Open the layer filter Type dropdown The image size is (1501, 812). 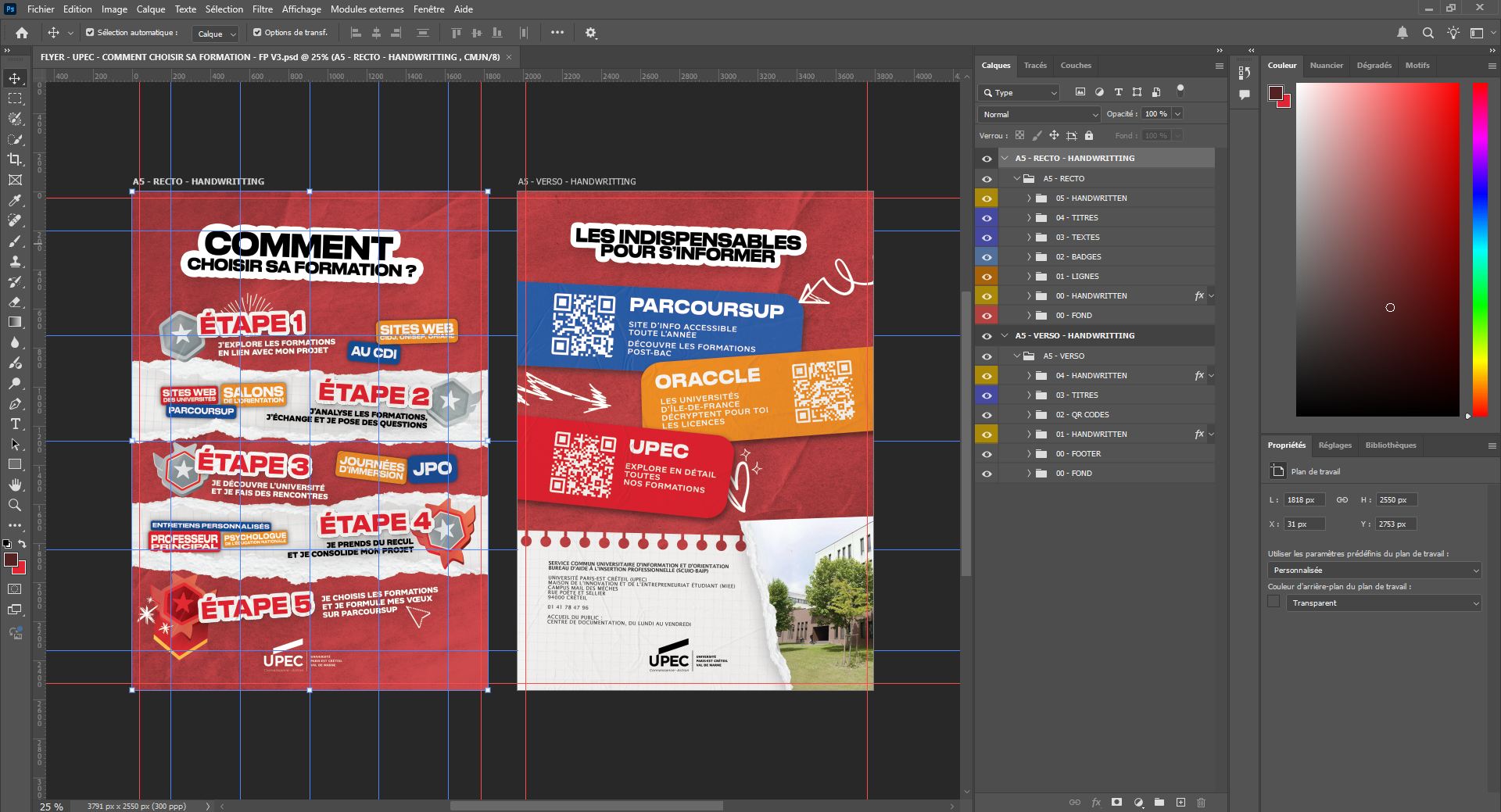click(x=1019, y=92)
